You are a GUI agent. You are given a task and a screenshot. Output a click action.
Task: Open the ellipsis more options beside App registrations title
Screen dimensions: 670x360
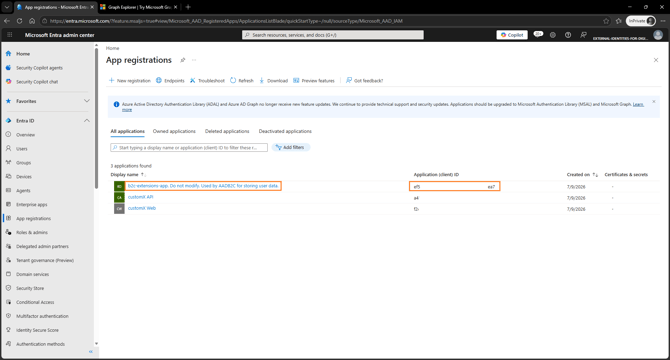pyautogui.click(x=194, y=60)
